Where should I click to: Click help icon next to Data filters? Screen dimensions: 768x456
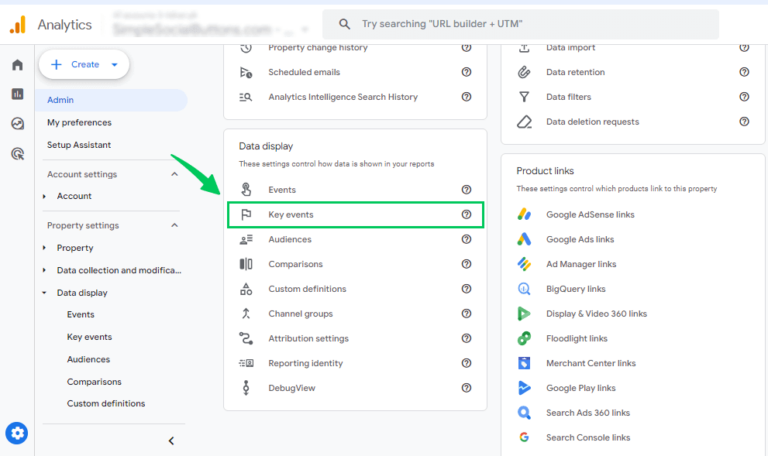(x=744, y=97)
